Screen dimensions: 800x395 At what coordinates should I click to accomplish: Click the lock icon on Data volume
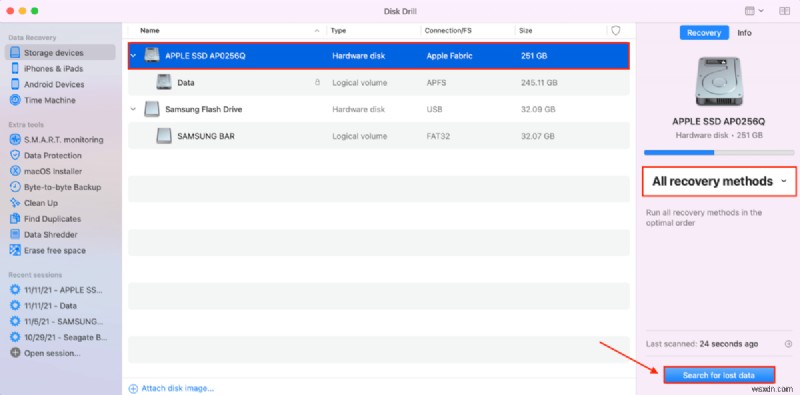317,82
